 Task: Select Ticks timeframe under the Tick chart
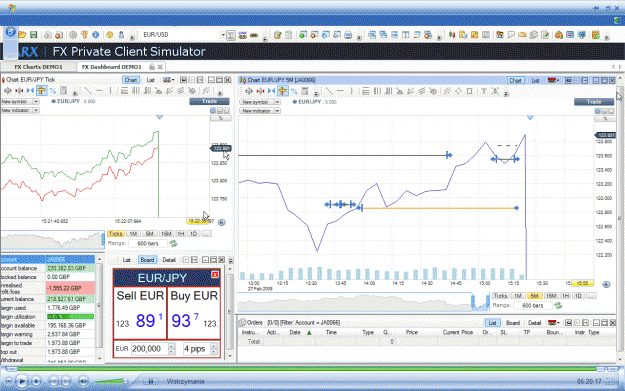tap(116, 234)
